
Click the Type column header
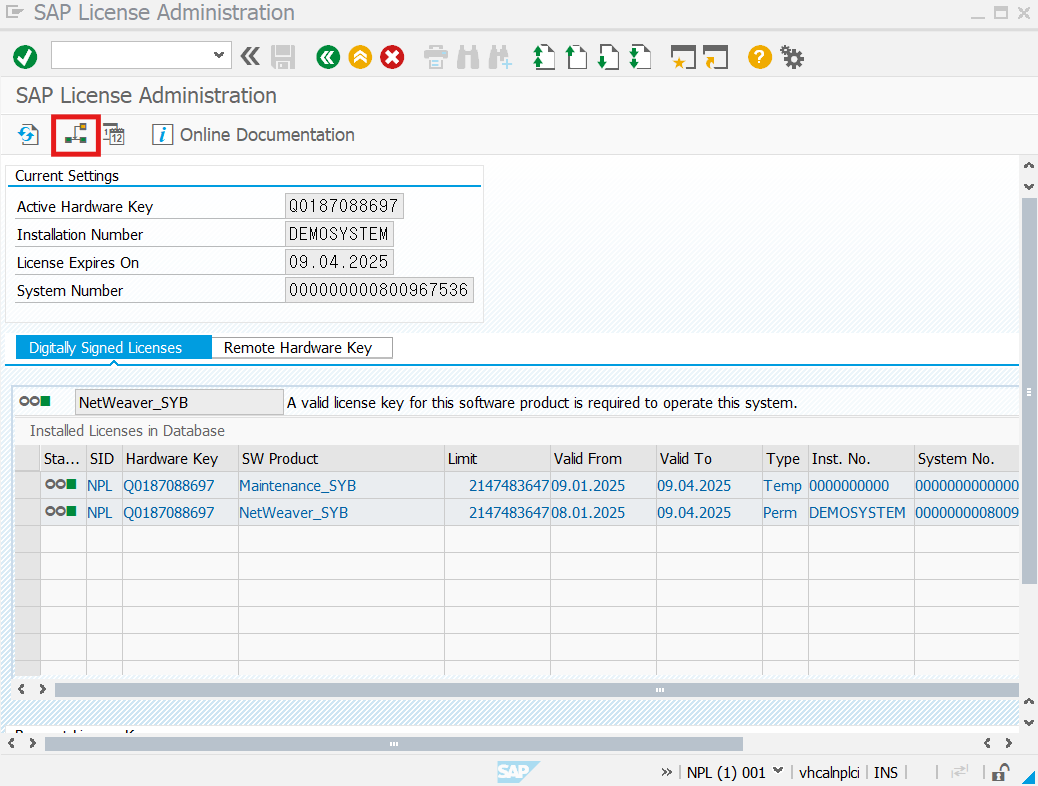tap(784, 459)
